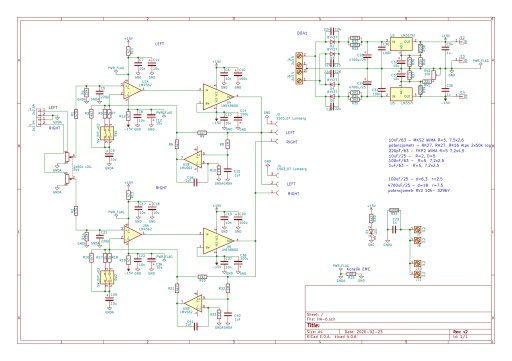Select the left channel LME49600 buffer symbol
Viewport: 512px width, 361px height.
tap(217, 96)
